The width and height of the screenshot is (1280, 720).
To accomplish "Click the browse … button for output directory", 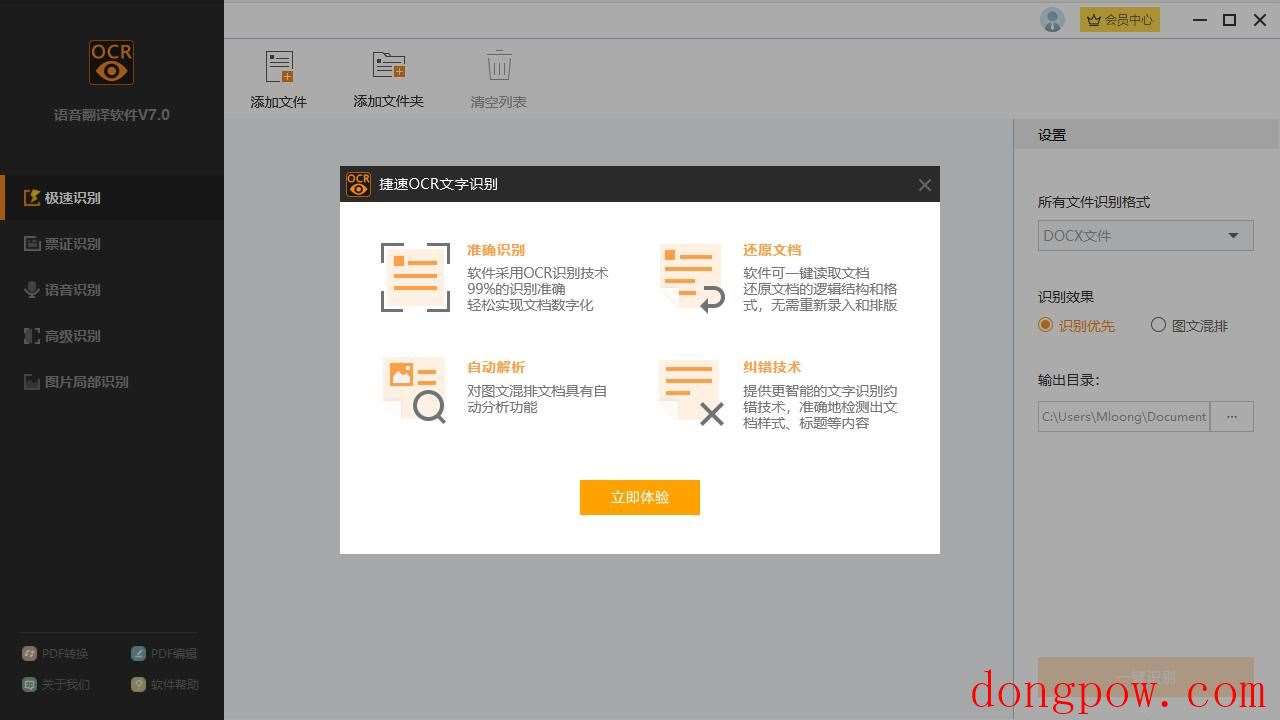I will pos(1232,417).
